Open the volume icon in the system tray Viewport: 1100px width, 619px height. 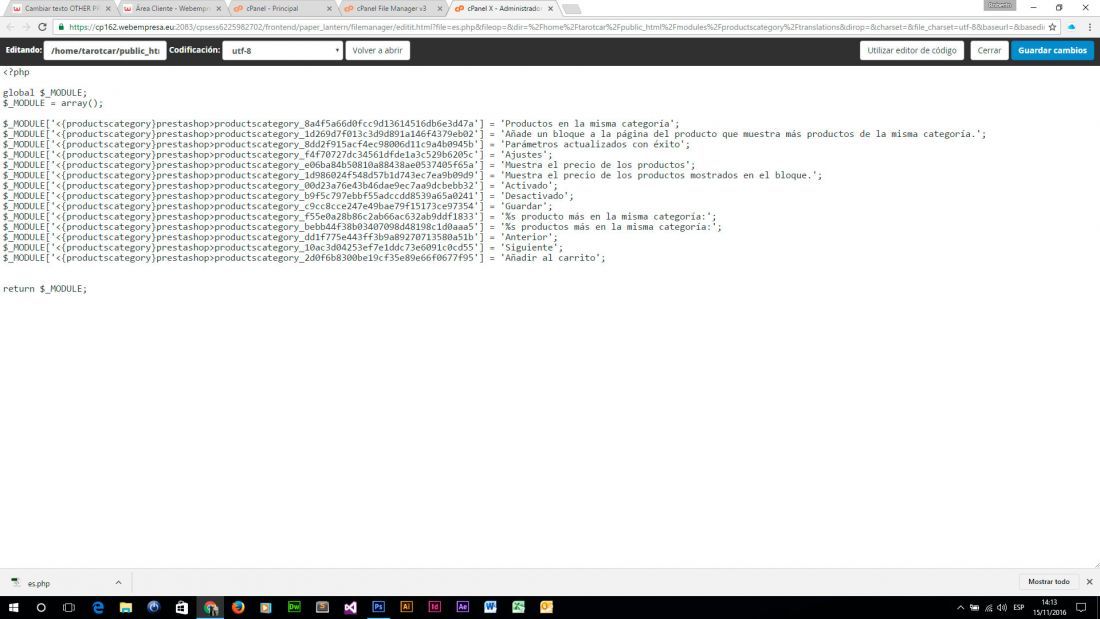point(1002,607)
